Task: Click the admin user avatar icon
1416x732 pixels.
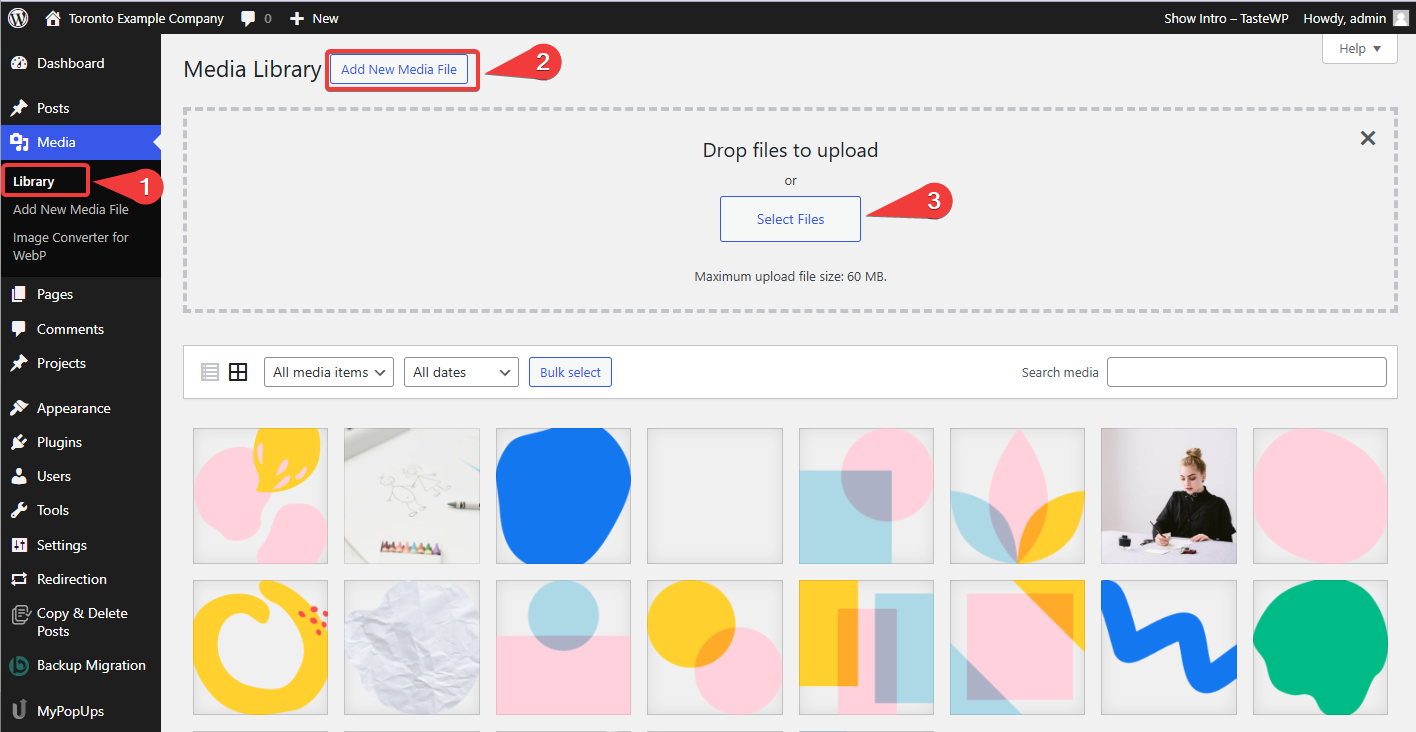Action: pyautogui.click(x=1400, y=18)
